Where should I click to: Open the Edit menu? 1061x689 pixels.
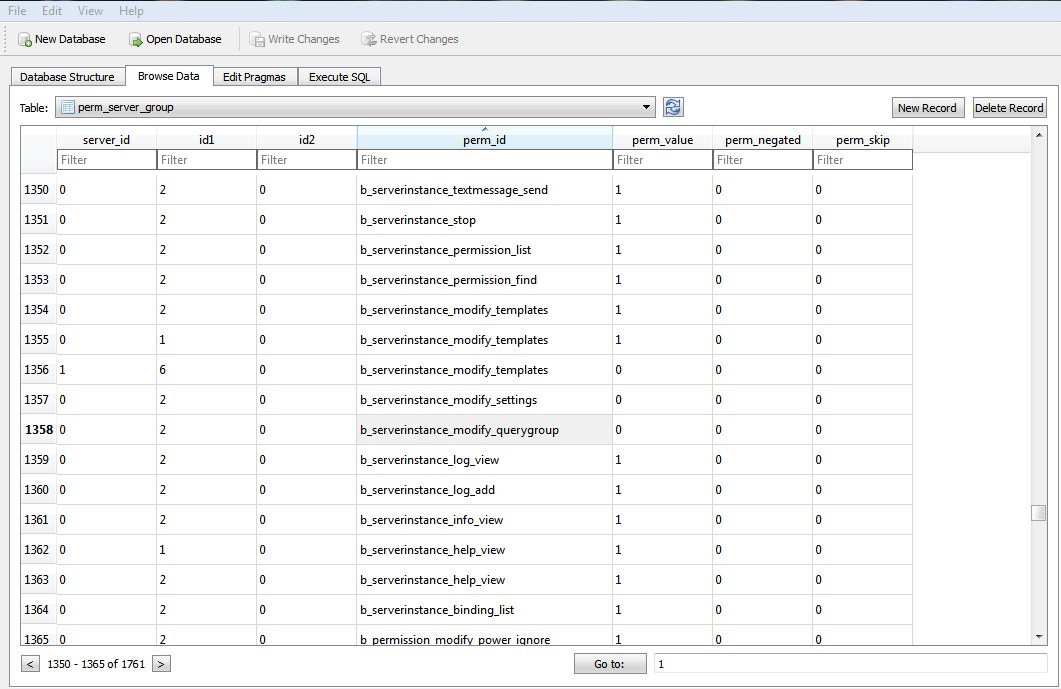[x=52, y=11]
